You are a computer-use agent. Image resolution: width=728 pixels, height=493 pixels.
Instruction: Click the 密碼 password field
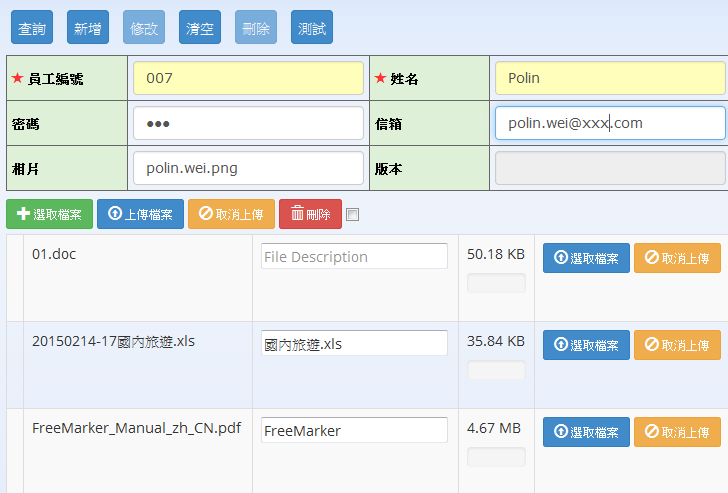pos(248,123)
